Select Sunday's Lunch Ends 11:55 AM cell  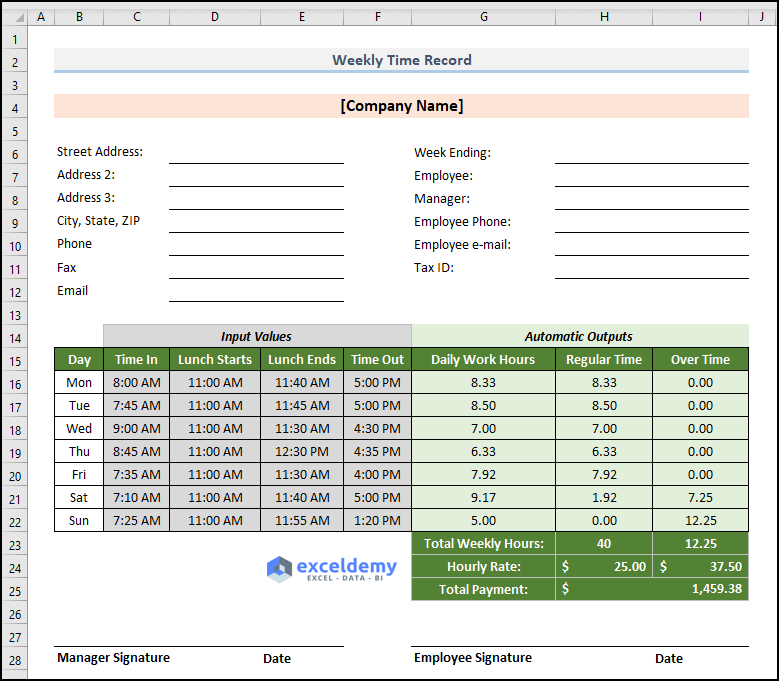click(x=302, y=521)
